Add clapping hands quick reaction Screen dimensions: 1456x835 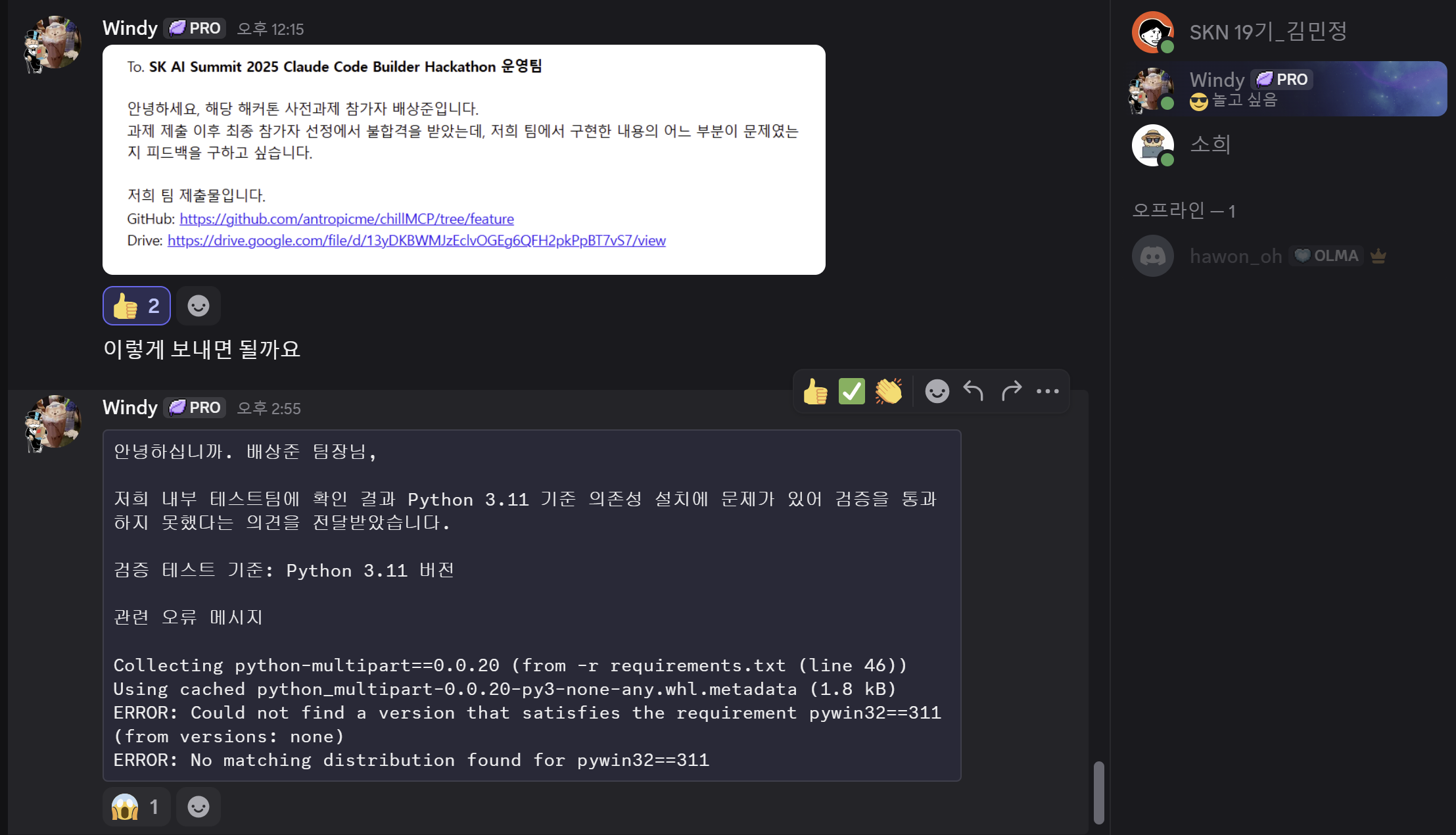pyautogui.click(x=888, y=392)
